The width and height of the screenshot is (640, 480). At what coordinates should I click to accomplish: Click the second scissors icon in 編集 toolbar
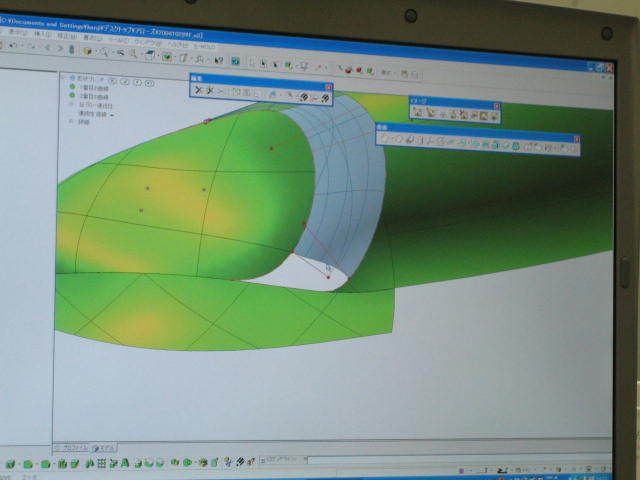pyautogui.click(x=209, y=91)
